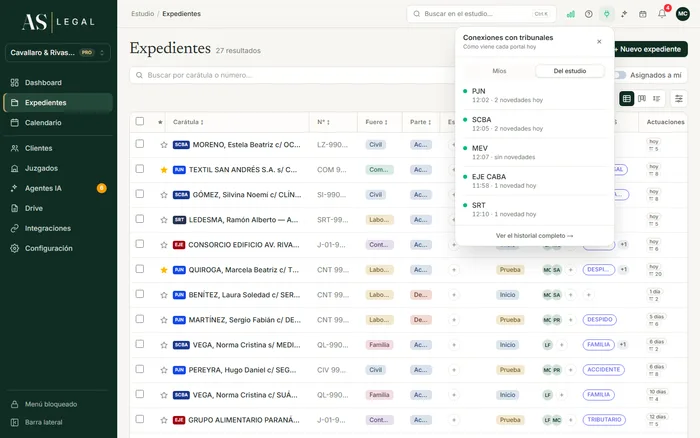Open Agentes IA in the sidebar
Screen dimensions: 700x438
pyautogui.click(x=58, y=188)
